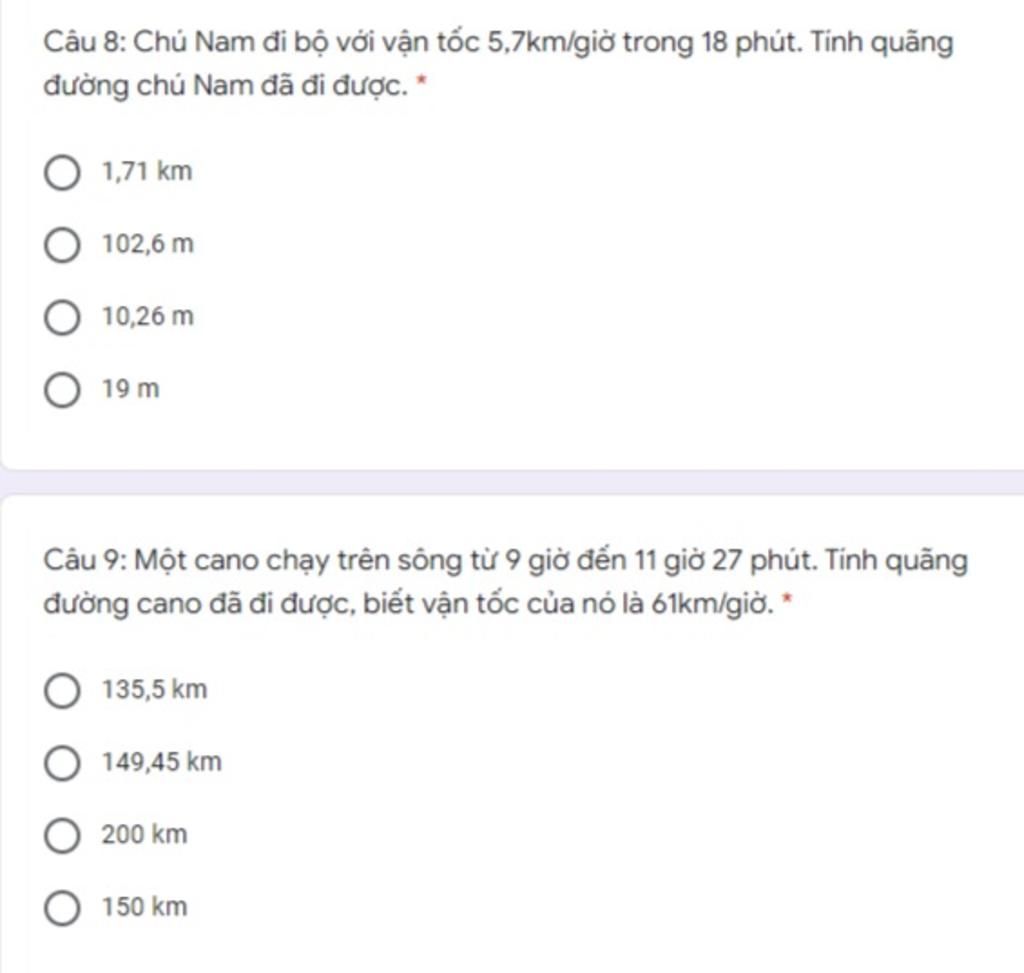Click the "149,45 km" answer label text
1024x973 pixels.
click(x=162, y=762)
